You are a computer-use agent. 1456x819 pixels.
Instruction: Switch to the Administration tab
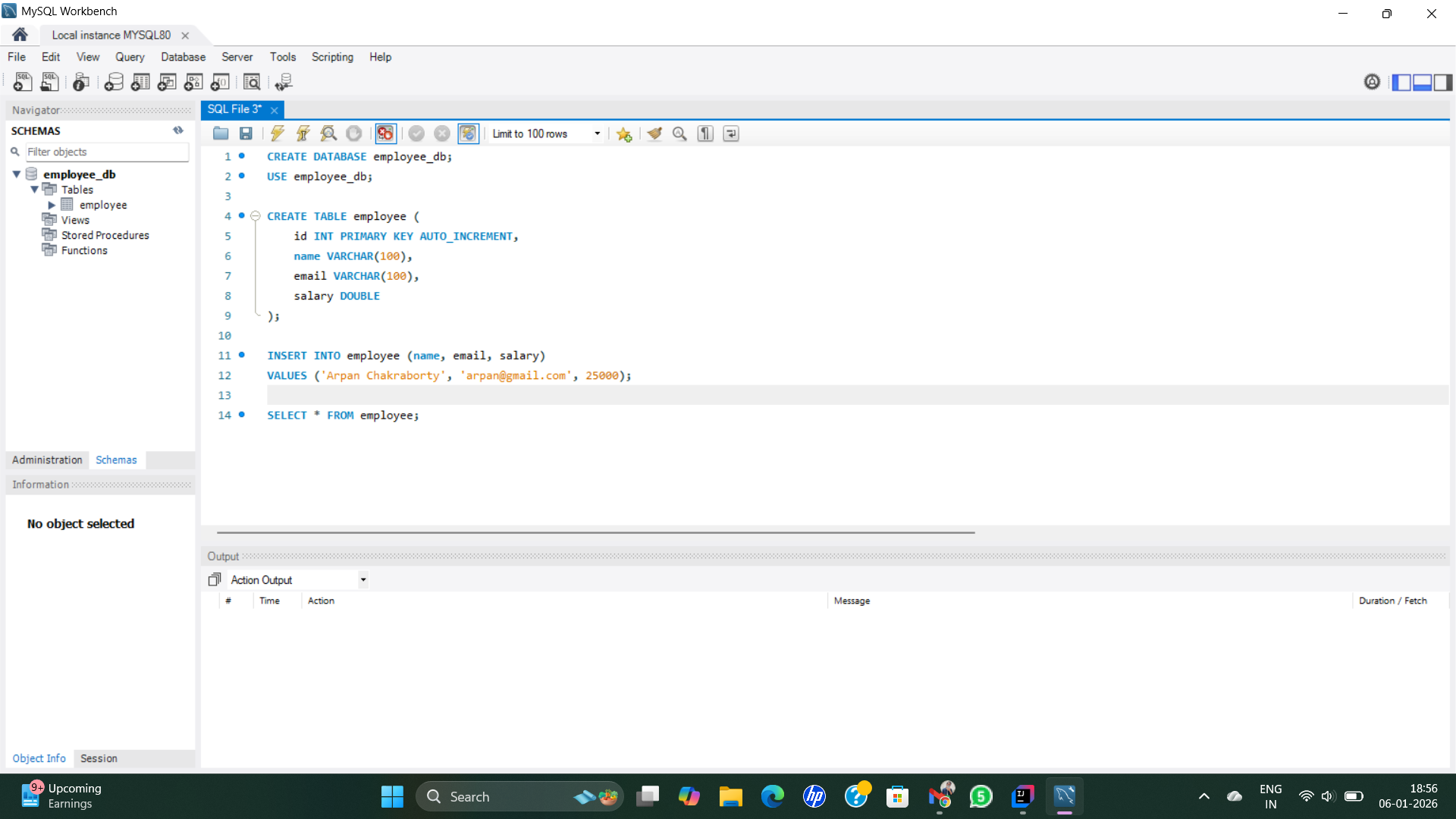(46, 460)
